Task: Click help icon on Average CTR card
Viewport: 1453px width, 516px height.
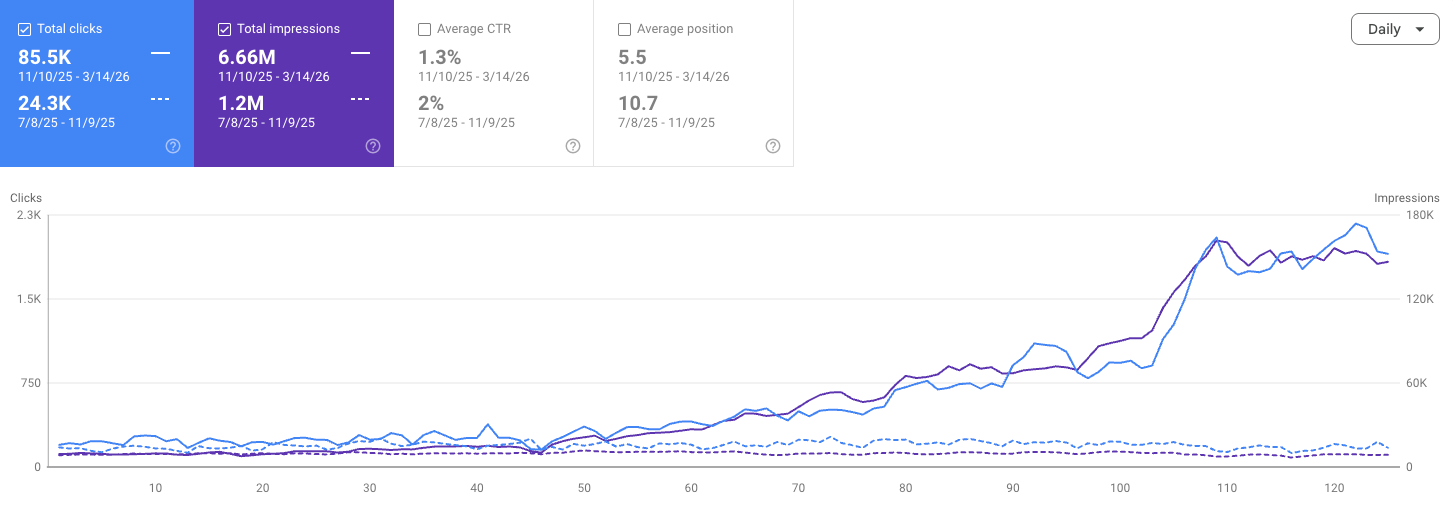Action: (573, 146)
